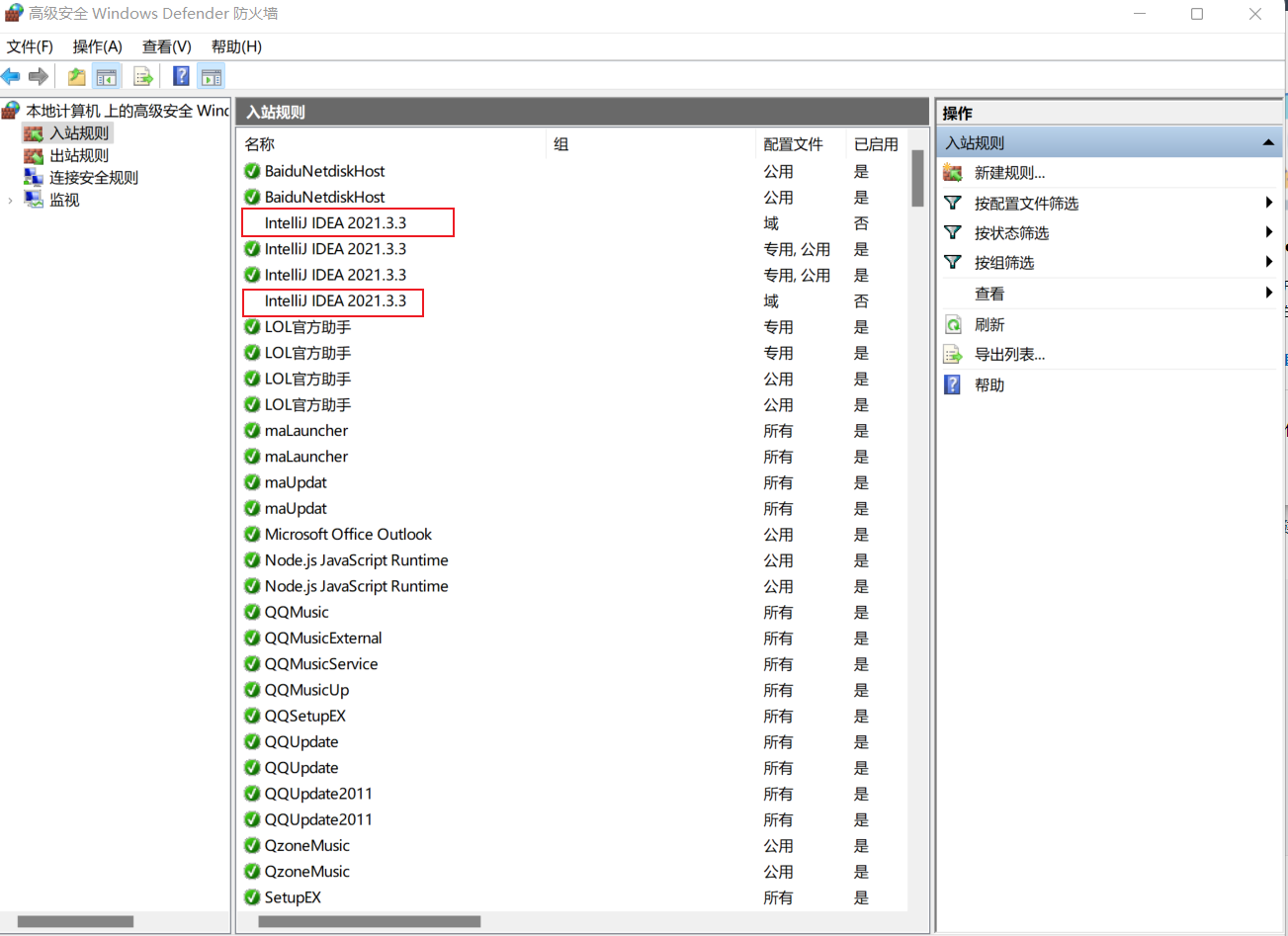Click the green check icon of Microsoft Office Outlook
The image size is (1288, 936).
pos(252,535)
